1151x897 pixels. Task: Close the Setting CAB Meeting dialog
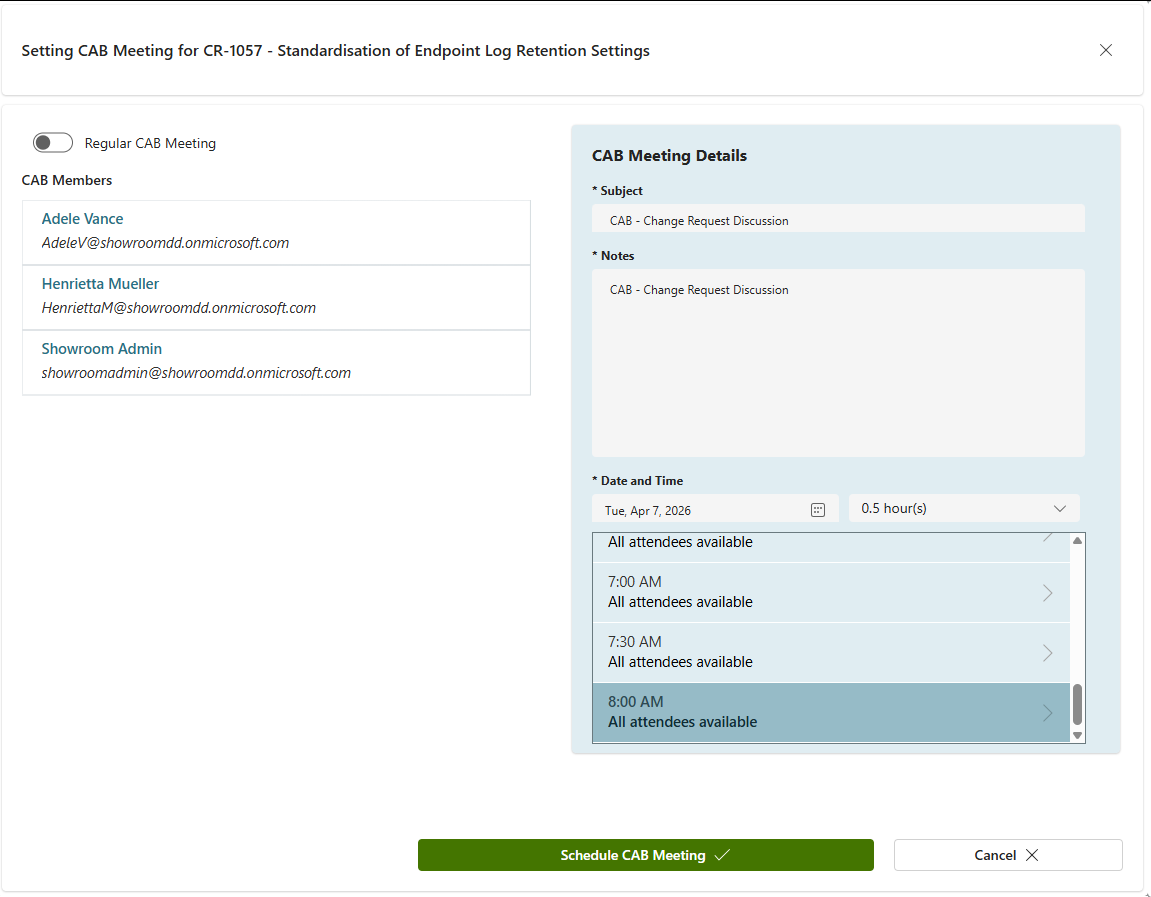pyautogui.click(x=1105, y=50)
